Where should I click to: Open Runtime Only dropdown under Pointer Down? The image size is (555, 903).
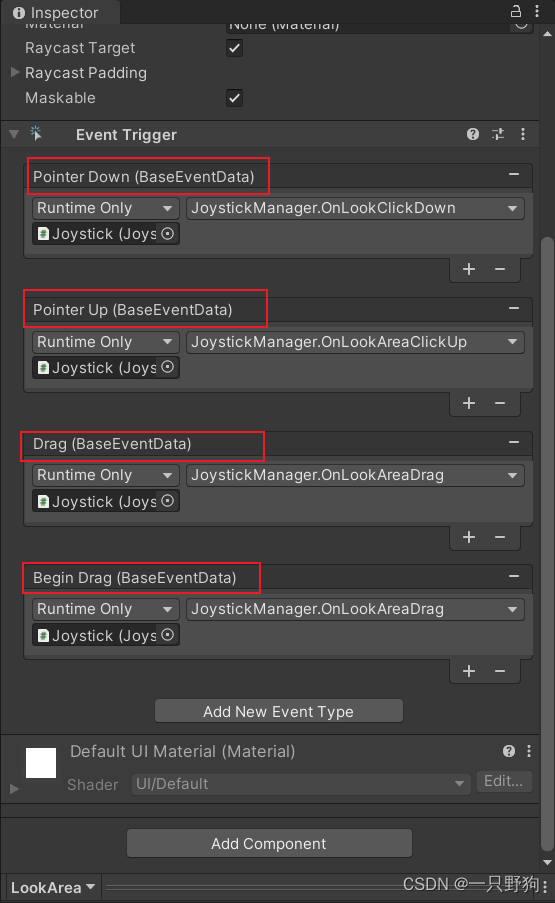click(105, 208)
